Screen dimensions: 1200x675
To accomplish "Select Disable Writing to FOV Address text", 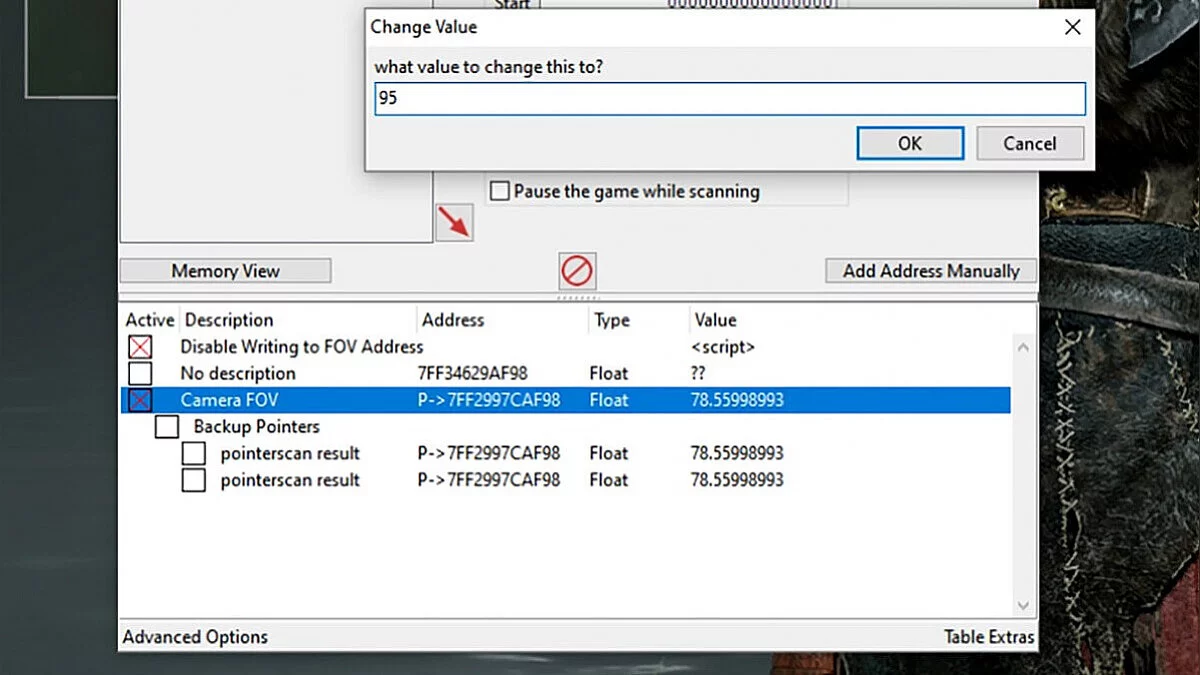I will pos(302,347).
